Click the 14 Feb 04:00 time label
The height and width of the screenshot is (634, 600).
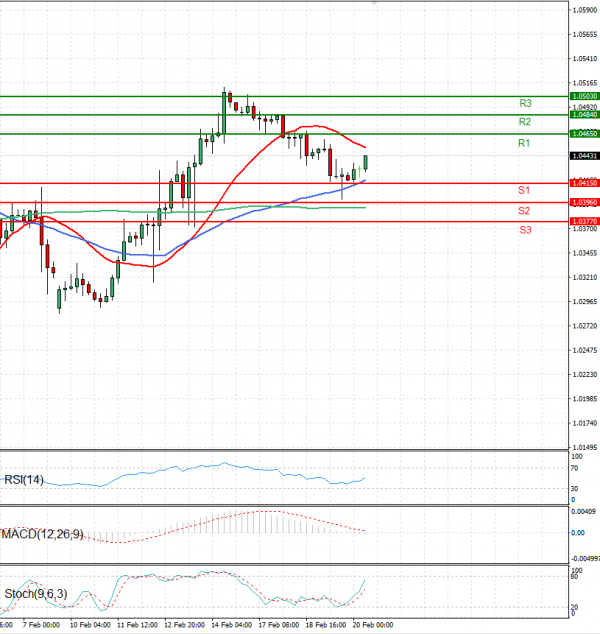232,624
